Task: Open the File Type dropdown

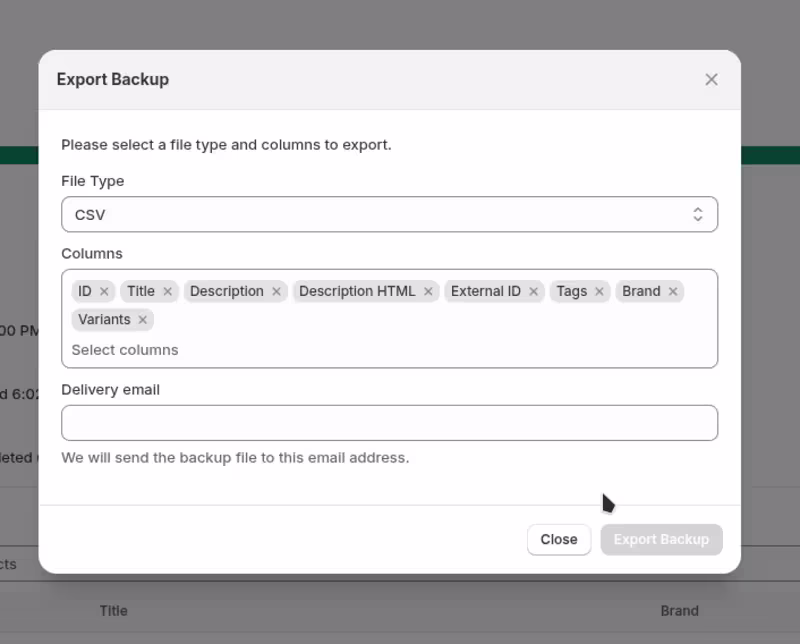Action: (x=390, y=214)
